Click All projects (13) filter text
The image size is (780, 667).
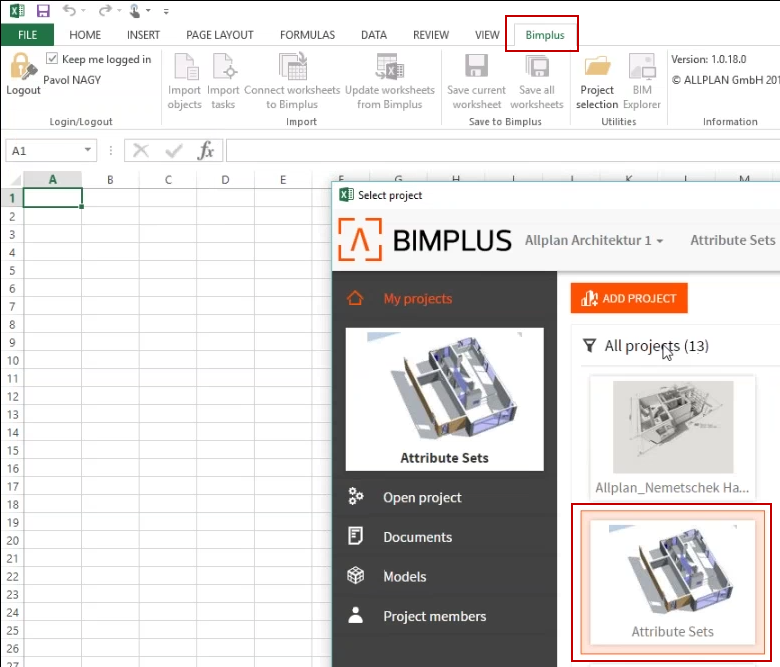point(657,346)
